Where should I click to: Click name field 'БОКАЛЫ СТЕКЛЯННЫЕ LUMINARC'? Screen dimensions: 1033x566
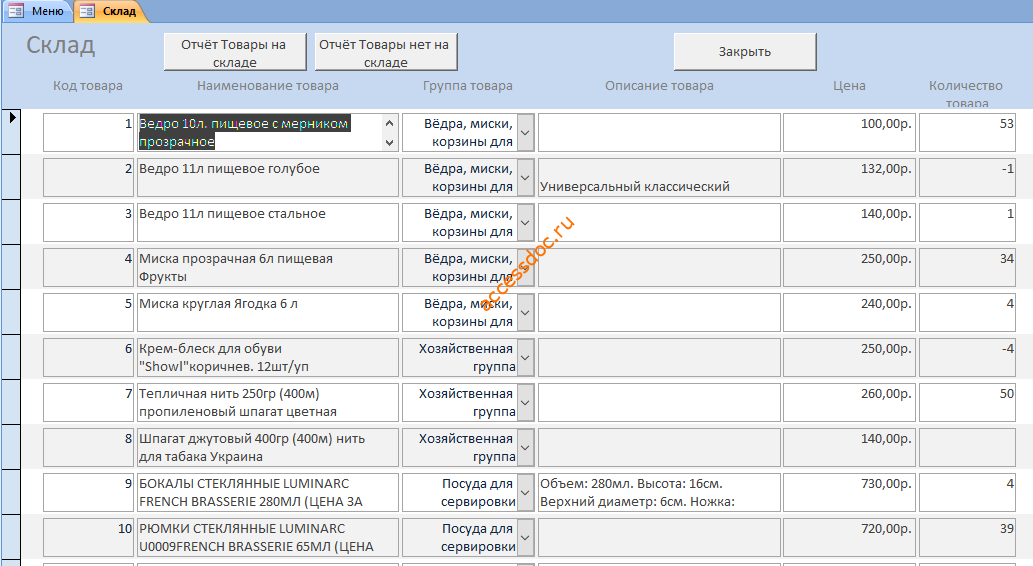pyautogui.click(x=267, y=492)
